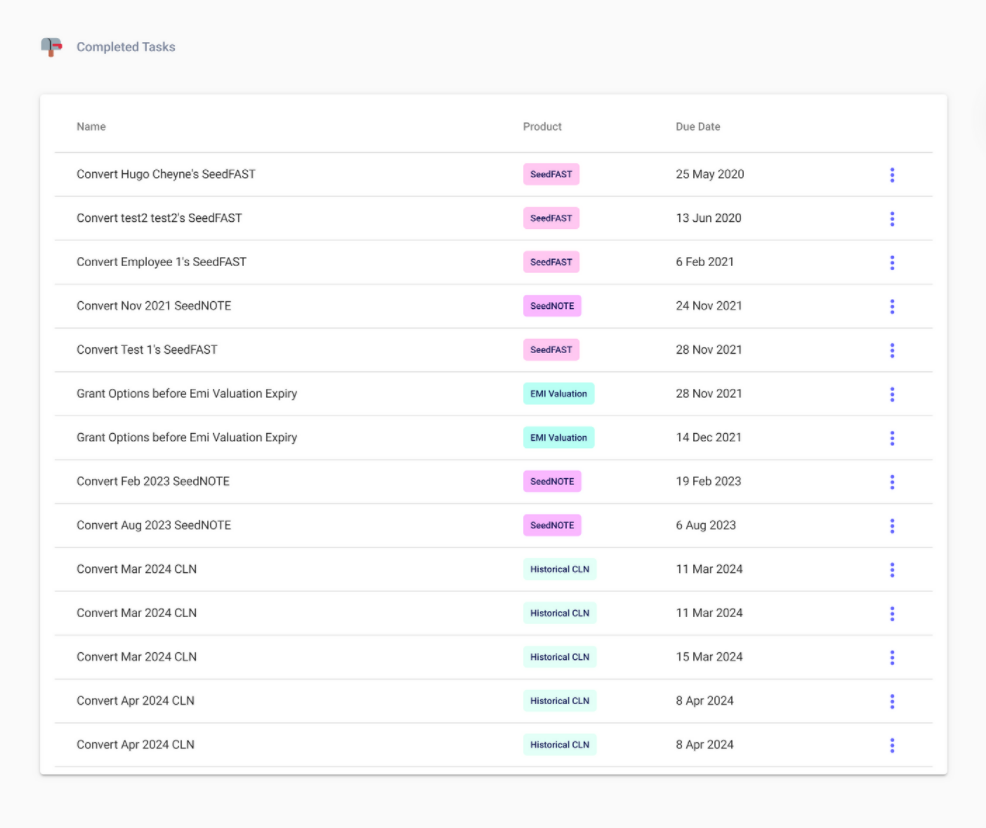This screenshot has height=828, width=986.
Task: Click the SeedFAST badge in the Employee 1 row
Action: pyautogui.click(x=551, y=262)
